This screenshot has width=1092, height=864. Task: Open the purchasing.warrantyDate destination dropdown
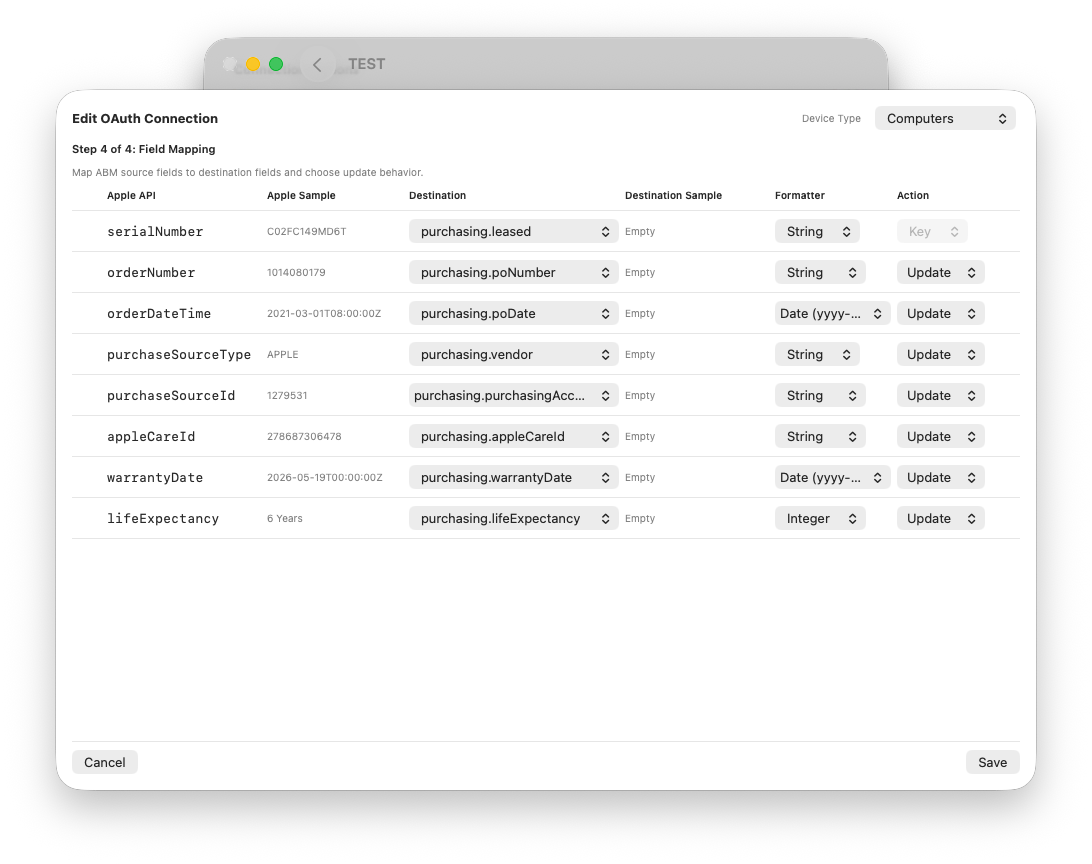pos(513,478)
